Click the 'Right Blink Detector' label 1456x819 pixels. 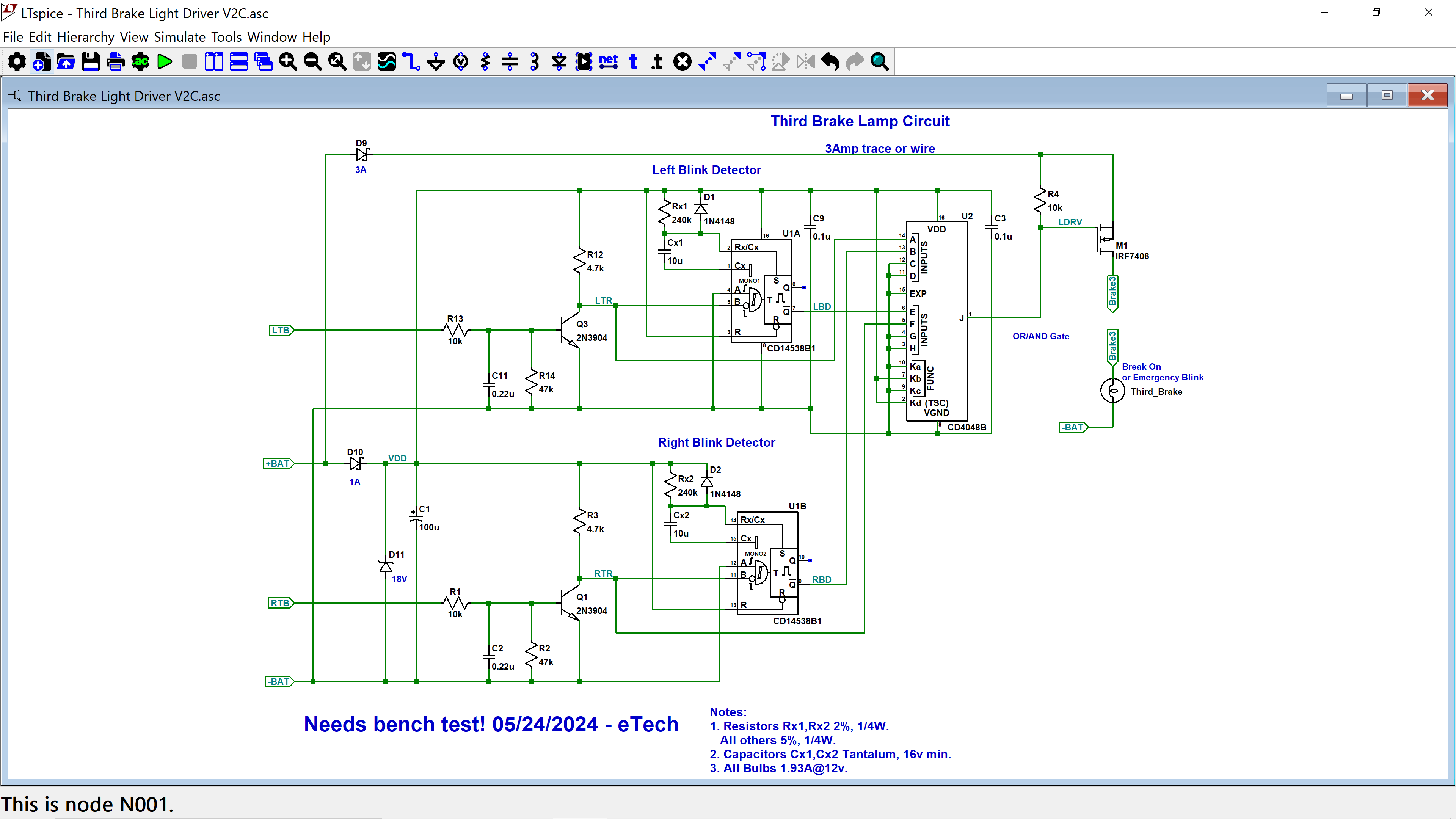tap(716, 442)
